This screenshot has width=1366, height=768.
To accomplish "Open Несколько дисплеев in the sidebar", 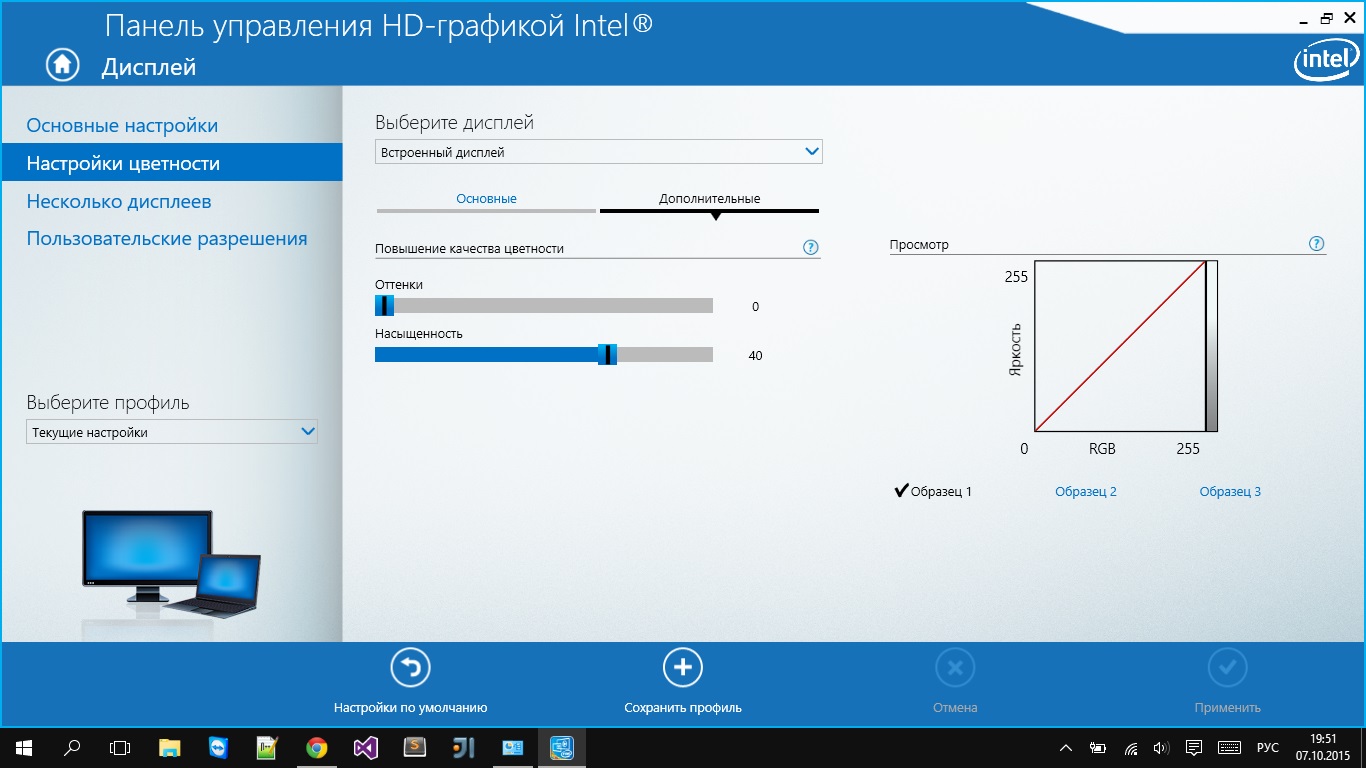I will point(119,201).
